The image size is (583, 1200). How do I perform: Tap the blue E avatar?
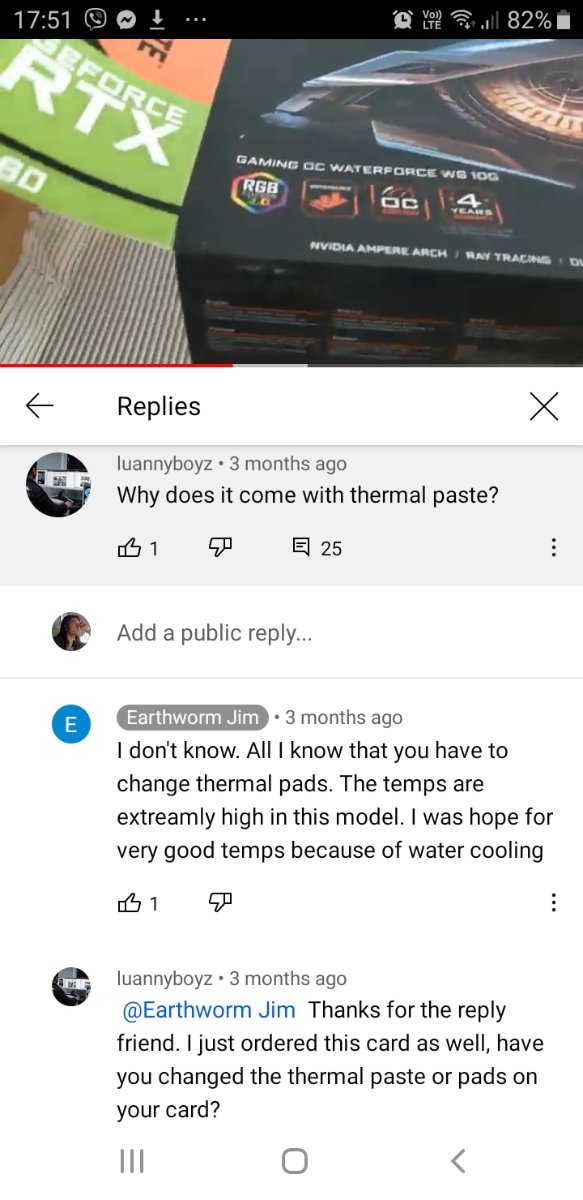click(x=71, y=725)
